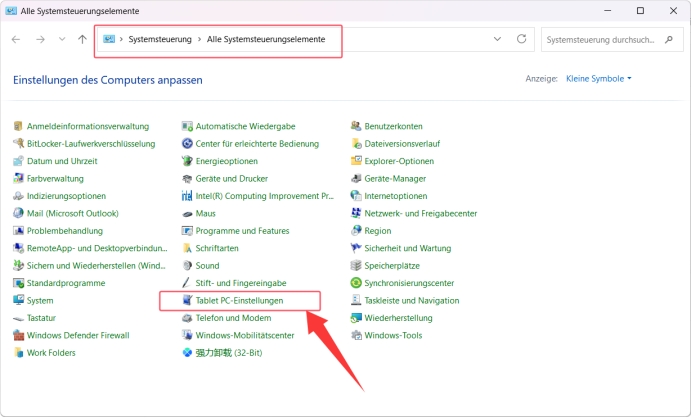Click Systemsteuerung in the breadcrumb path

pos(158,40)
